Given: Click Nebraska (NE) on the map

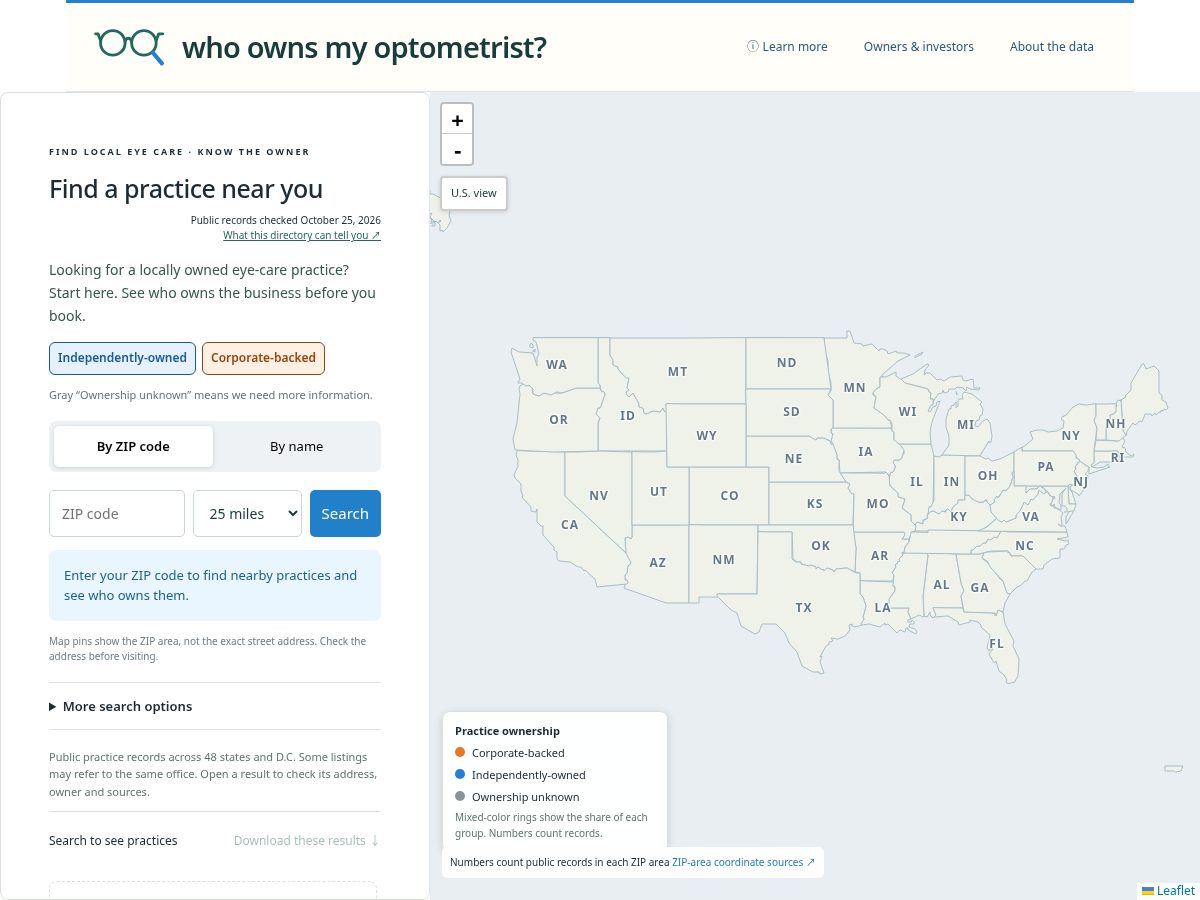Looking at the screenshot, I should (794, 459).
